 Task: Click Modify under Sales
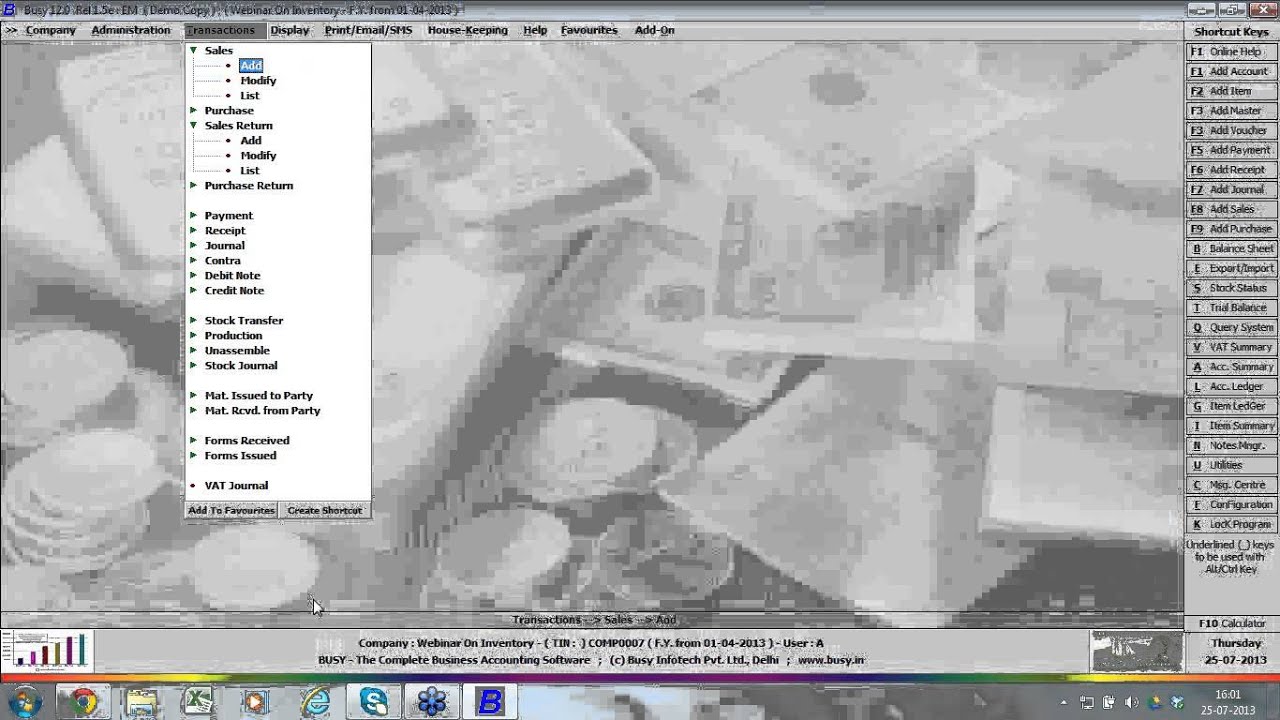258,80
